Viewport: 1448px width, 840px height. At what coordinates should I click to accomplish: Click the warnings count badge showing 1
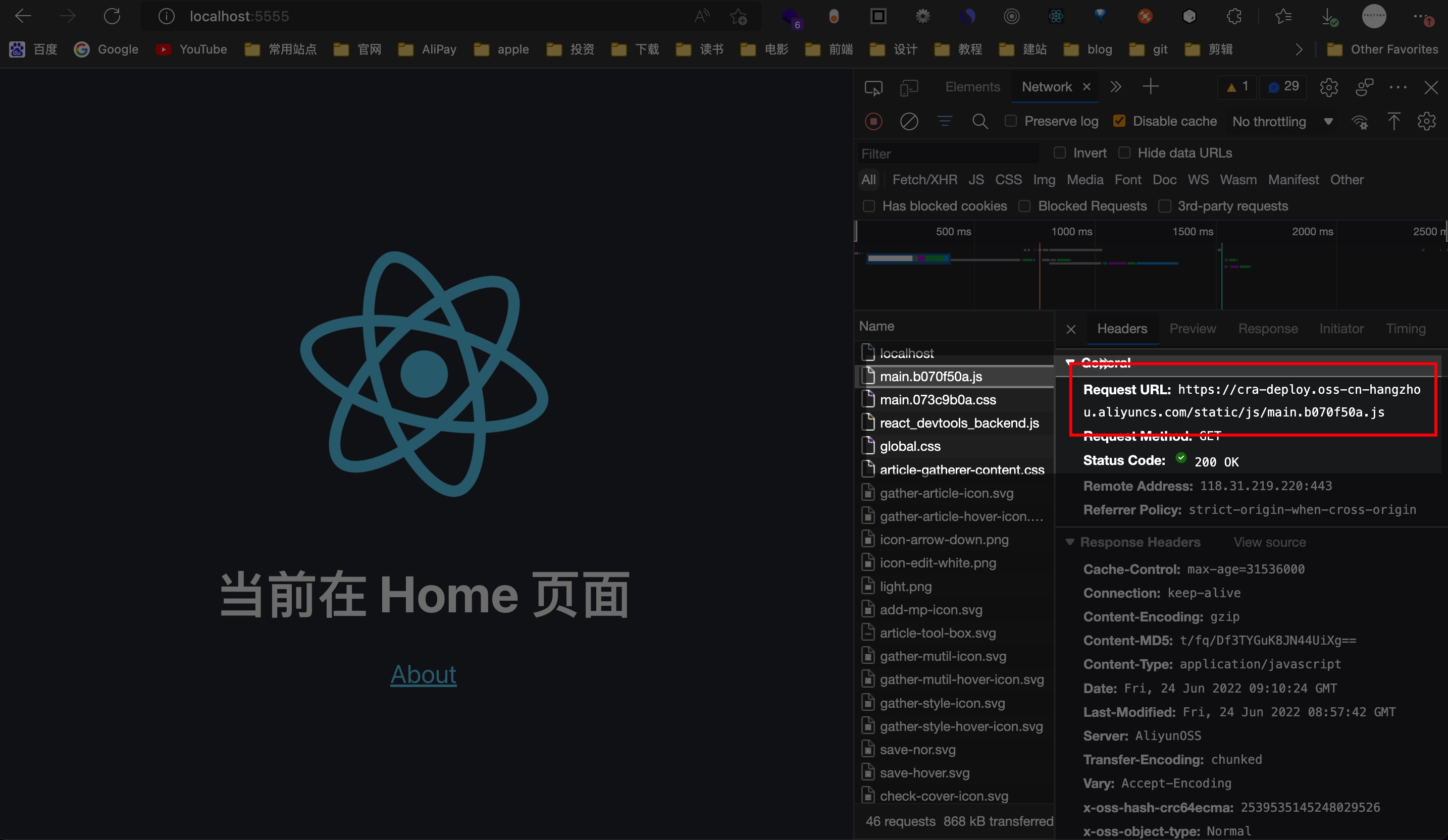[x=1237, y=87]
